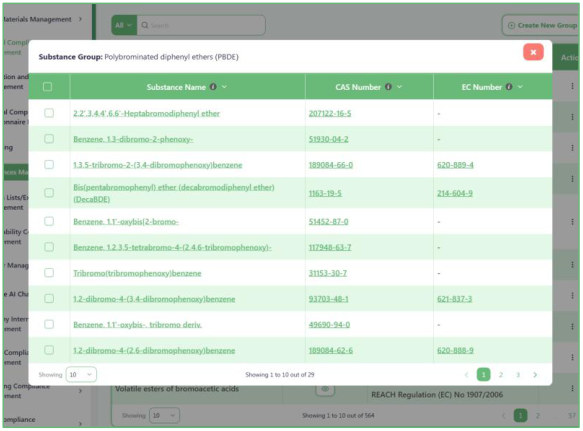
Task: Select page 1 in dialog pagination
Action: [483, 374]
